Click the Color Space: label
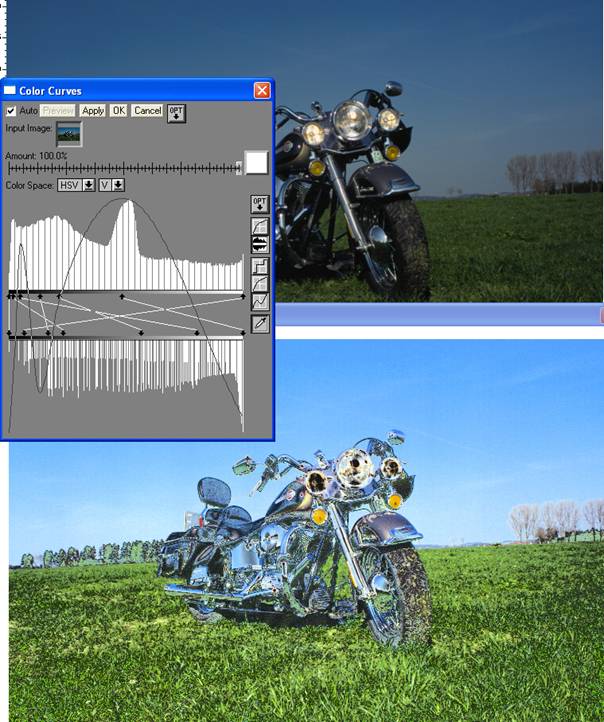This screenshot has width=604, height=722. (29, 185)
